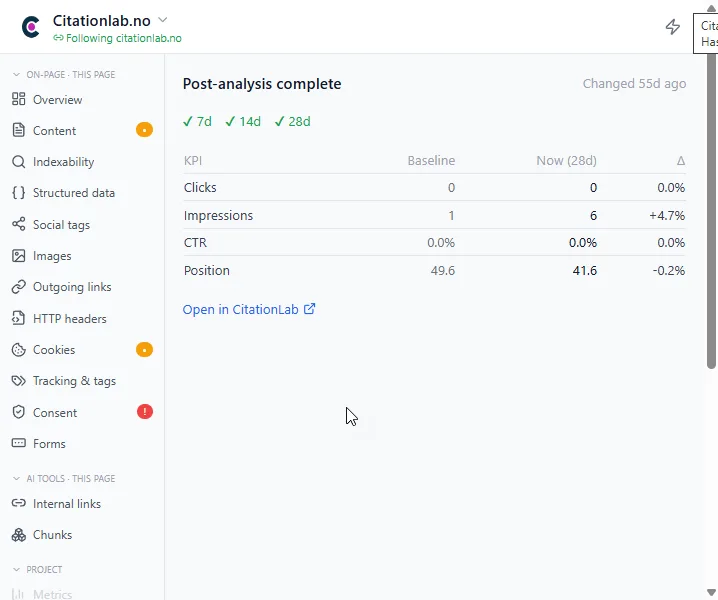
Task: Select the 28d checkpoint
Action: coord(293,121)
